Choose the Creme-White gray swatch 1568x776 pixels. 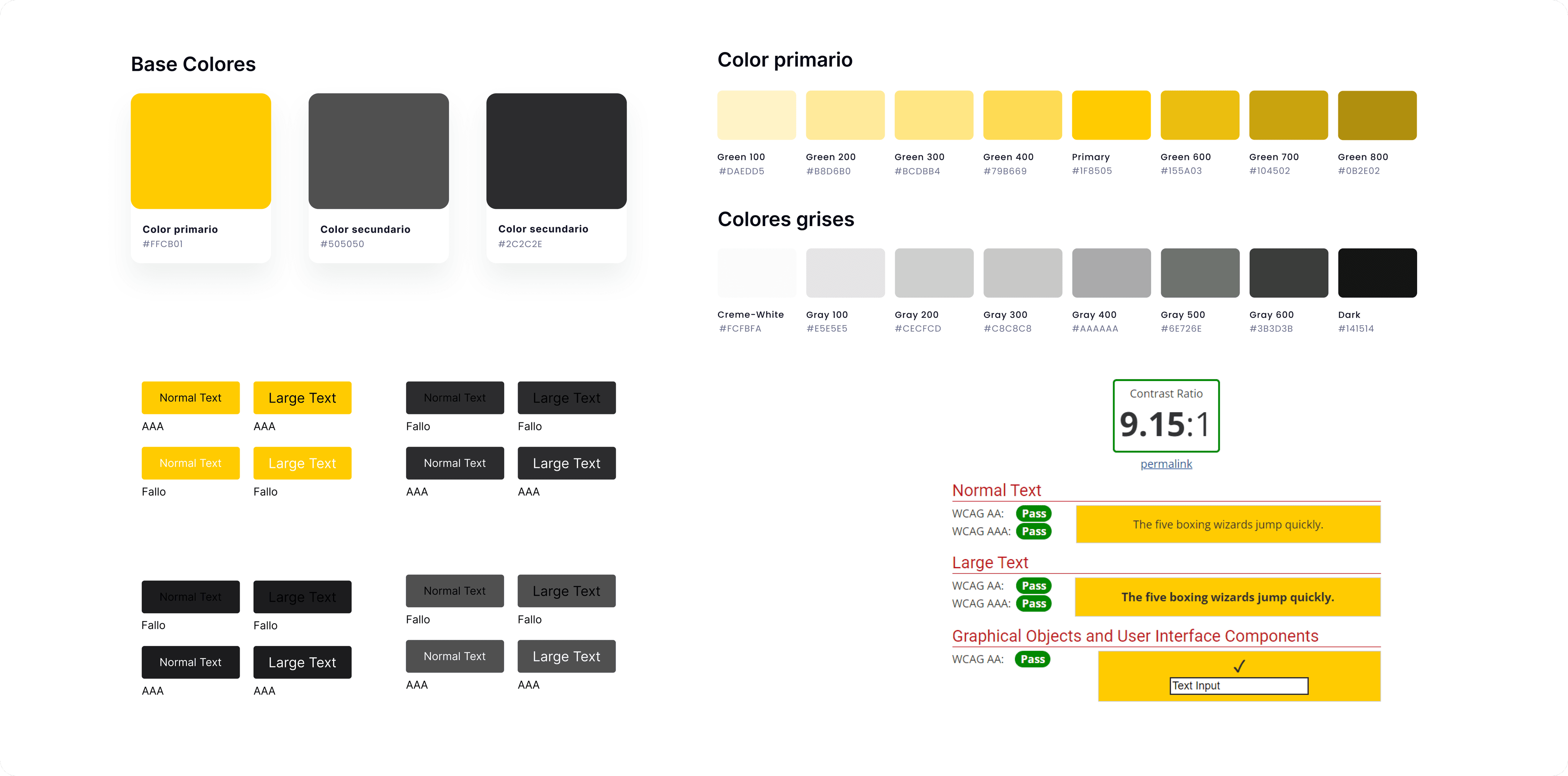point(756,273)
